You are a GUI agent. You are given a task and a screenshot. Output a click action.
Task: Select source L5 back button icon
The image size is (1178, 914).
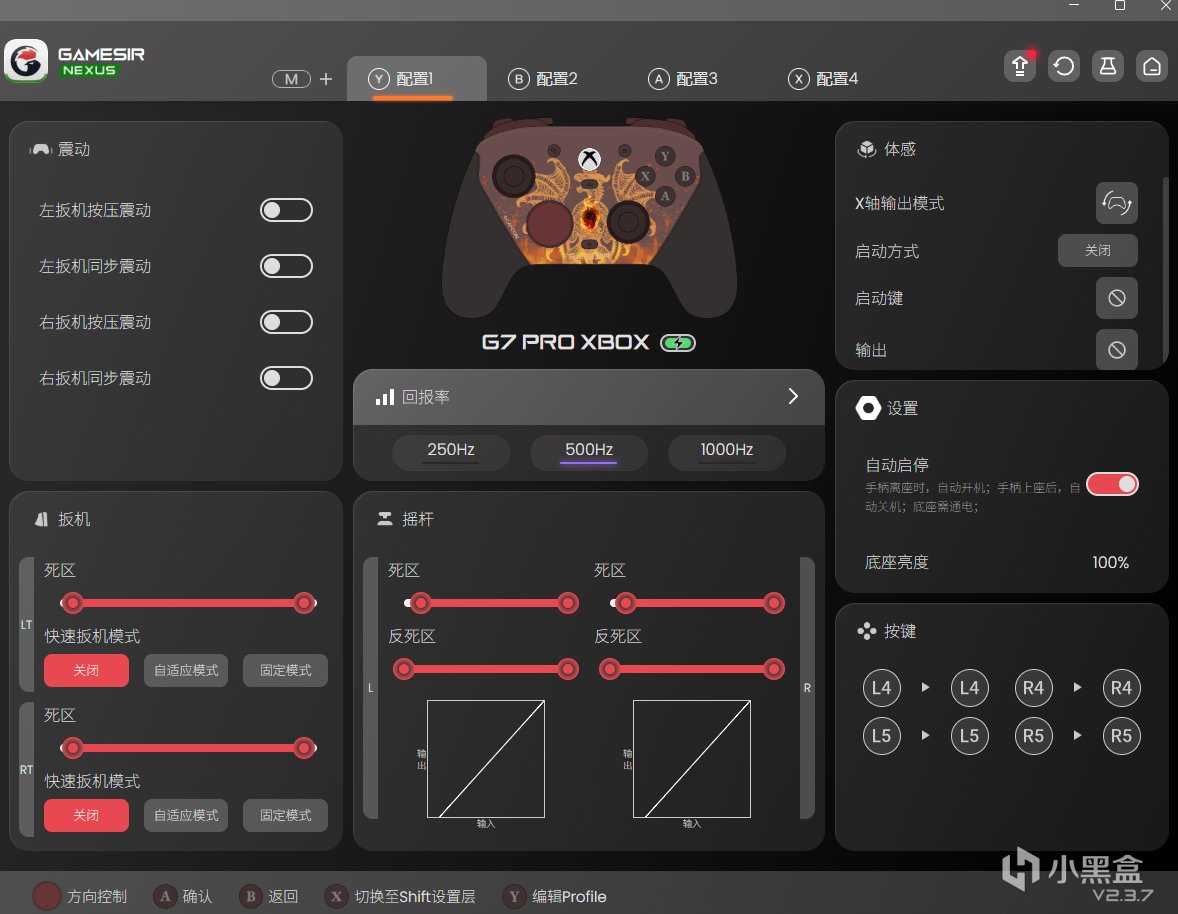pos(881,736)
